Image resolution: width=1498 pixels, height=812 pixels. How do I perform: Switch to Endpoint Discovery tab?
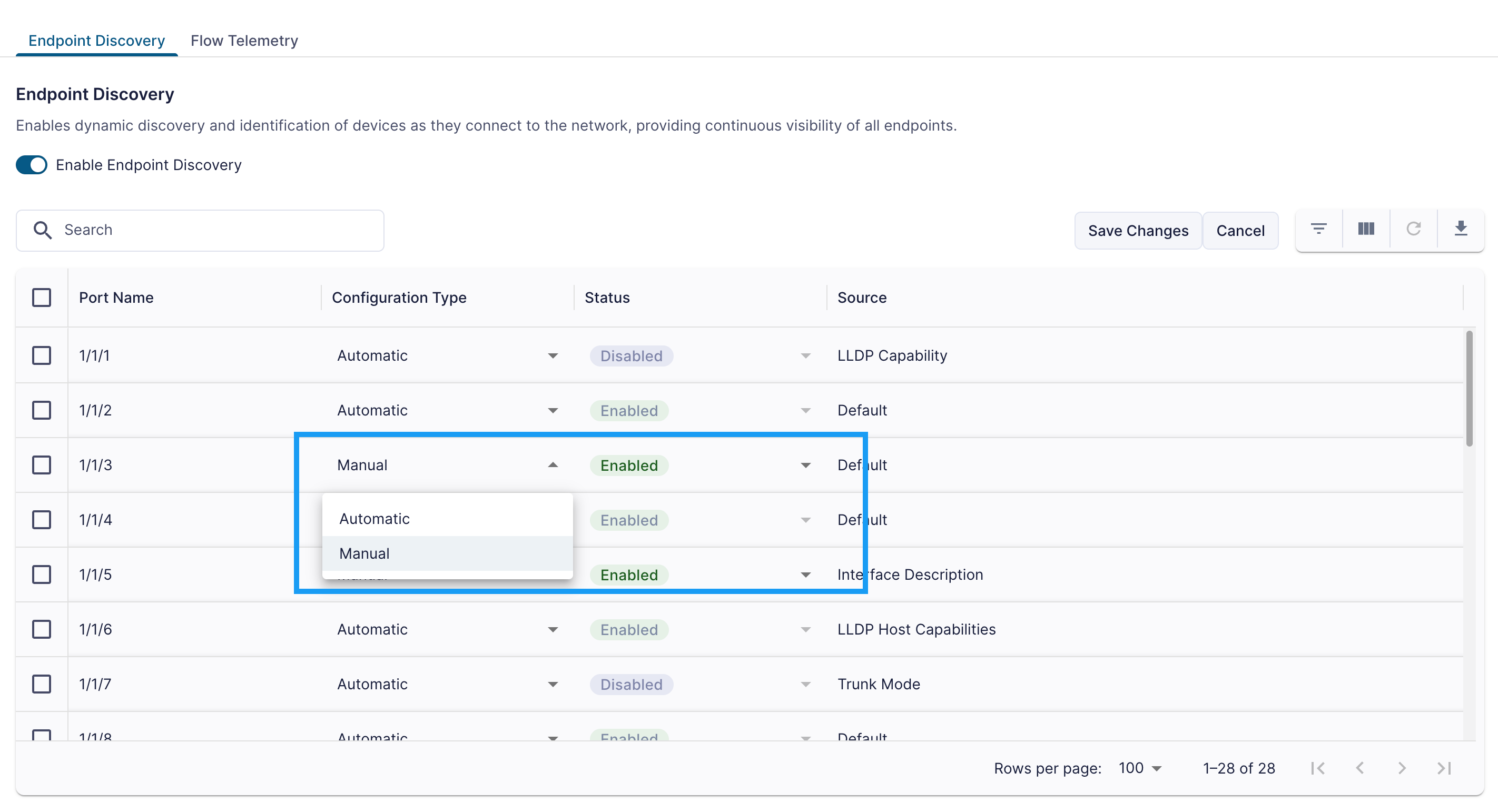coord(96,41)
